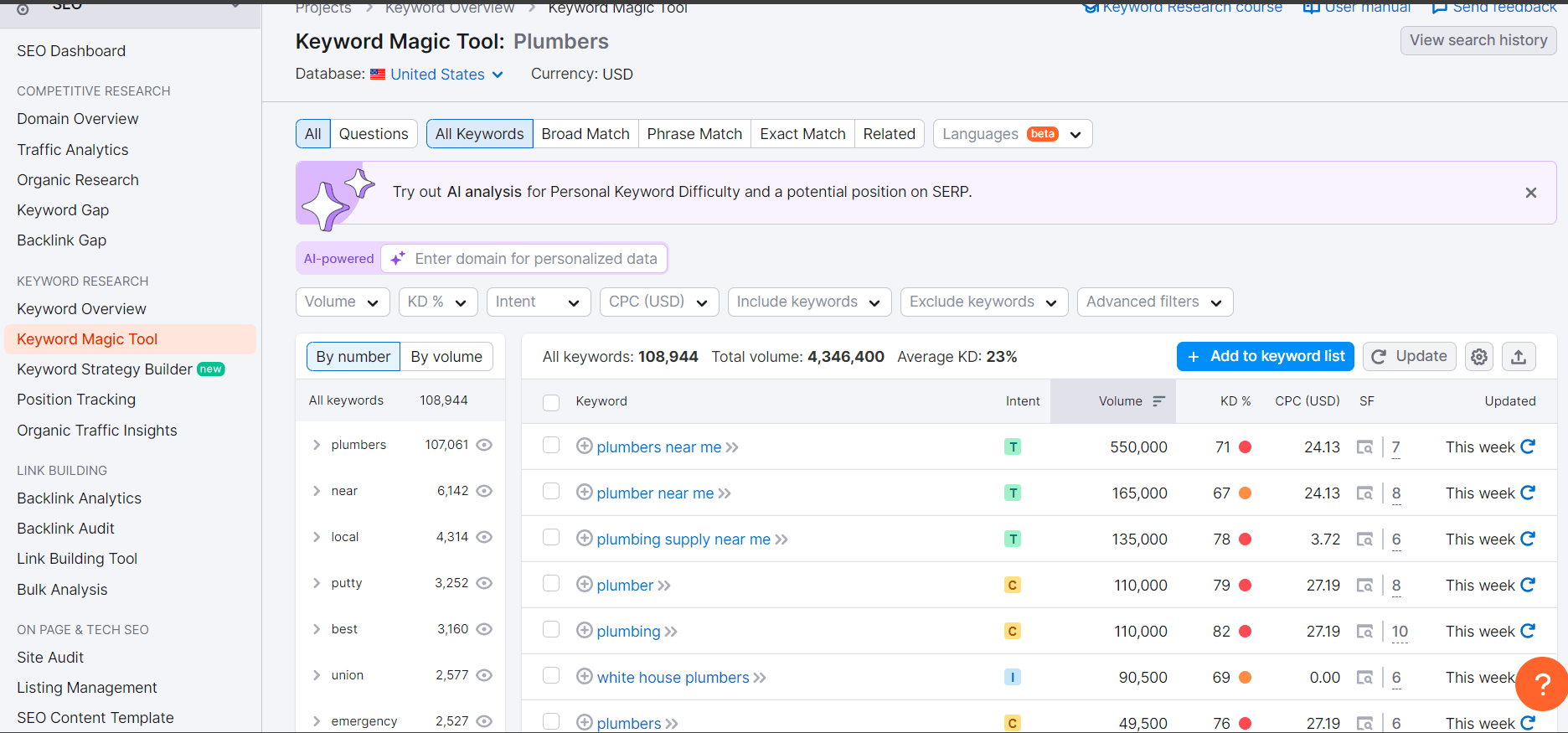The height and width of the screenshot is (733, 1568).
Task: Go to Site Audit in sidebar
Action: (50, 658)
